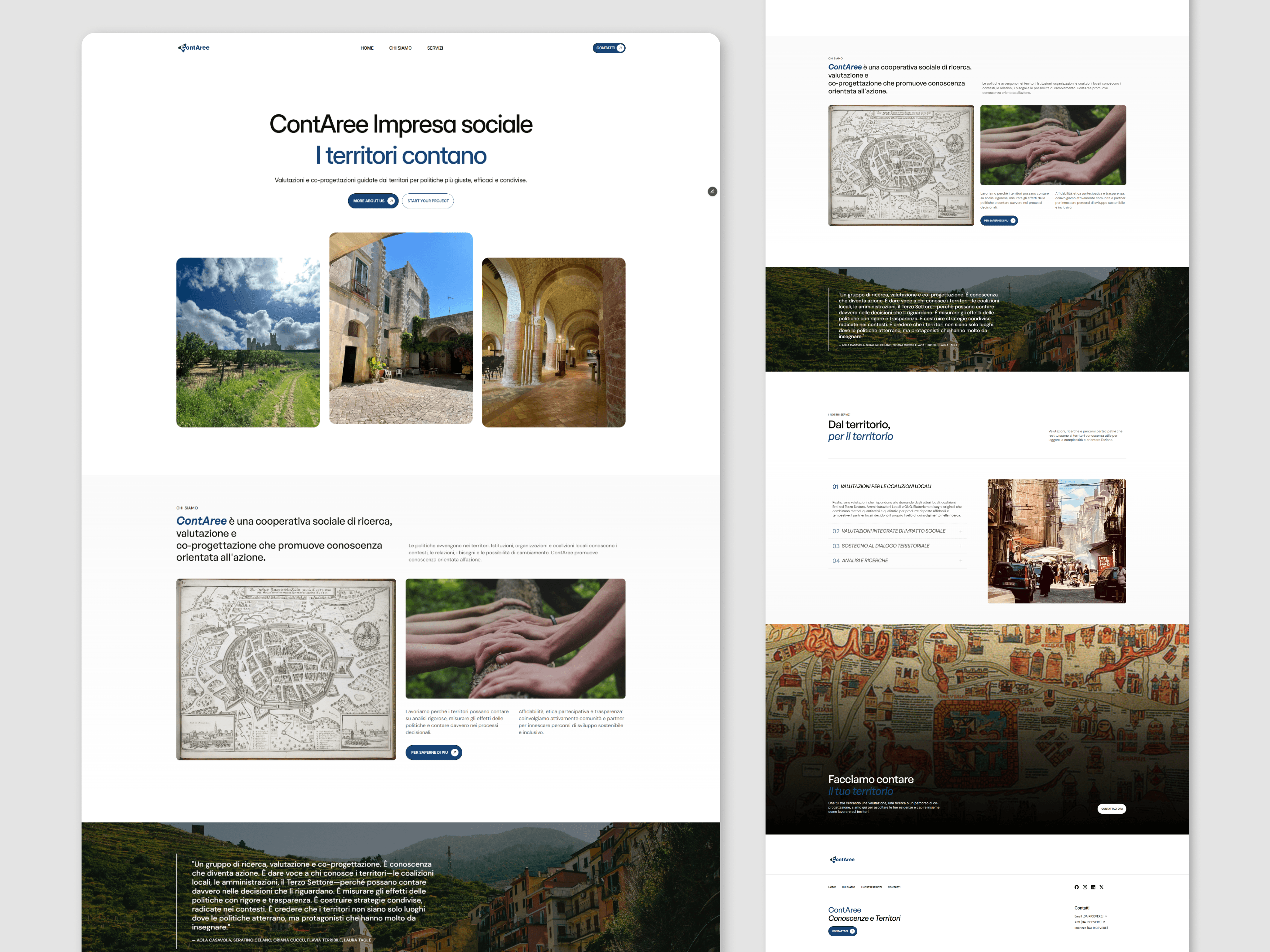Go to CHI SIAMO in top navigation

click(400, 48)
